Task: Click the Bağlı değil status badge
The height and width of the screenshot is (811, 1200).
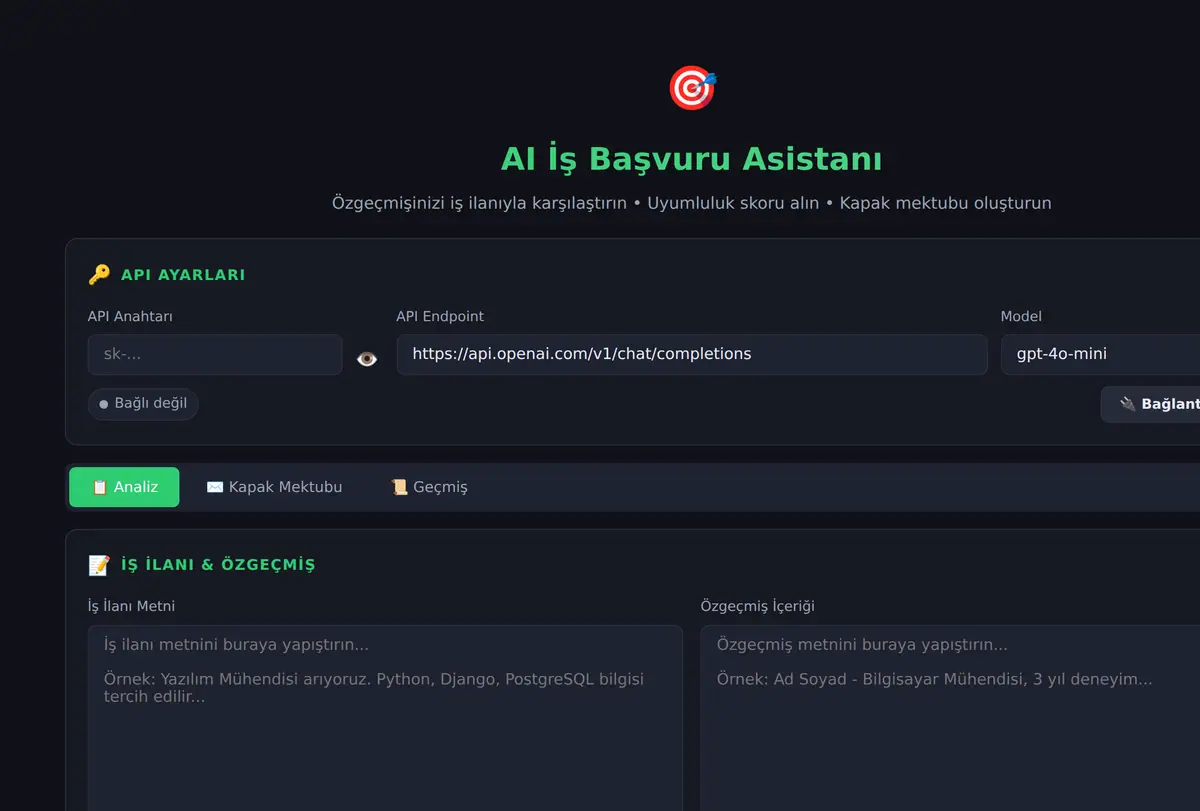Action: (x=143, y=404)
